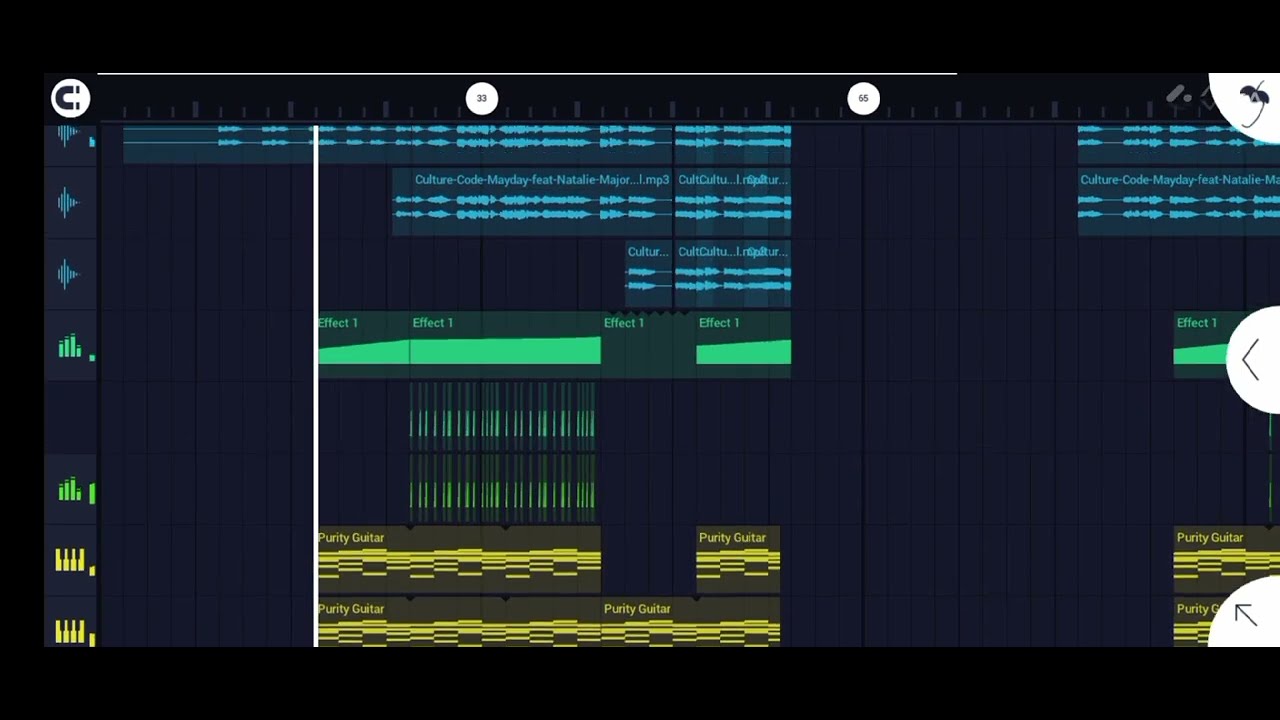Select the dark-green note pattern above the bright-green one

point(503,417)
